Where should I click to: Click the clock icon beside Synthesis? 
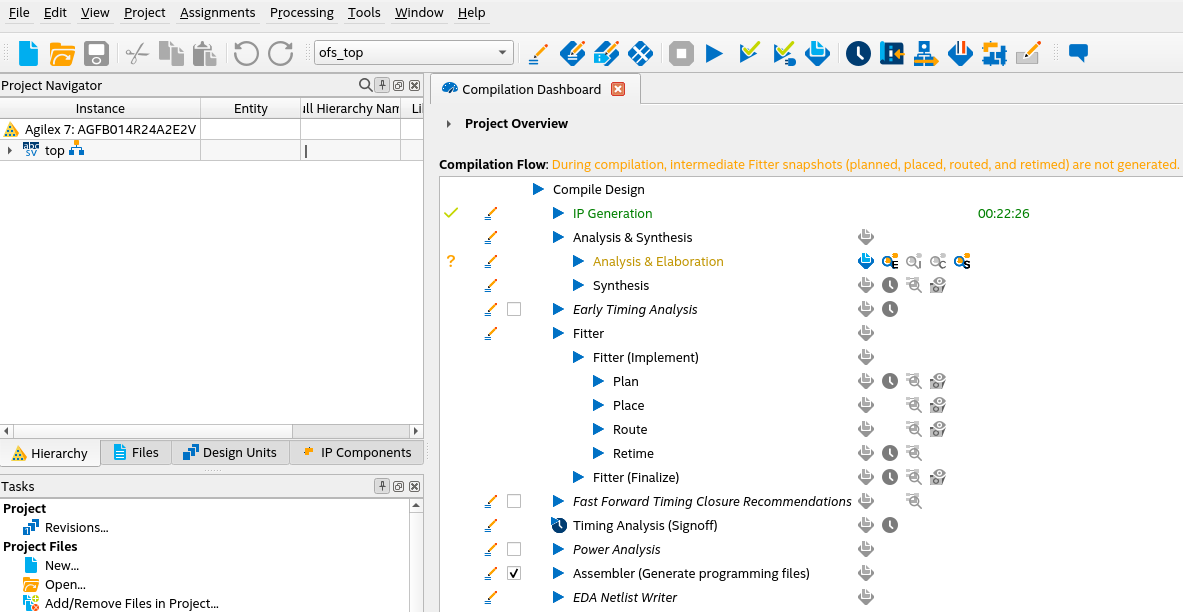pos(889,286)
